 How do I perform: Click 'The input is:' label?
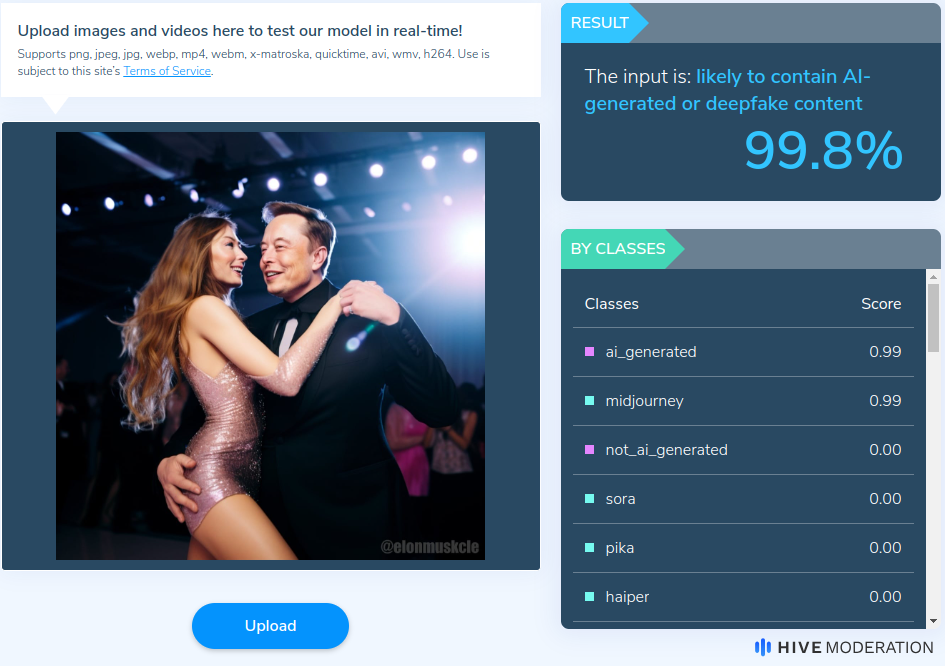(638, 77)
